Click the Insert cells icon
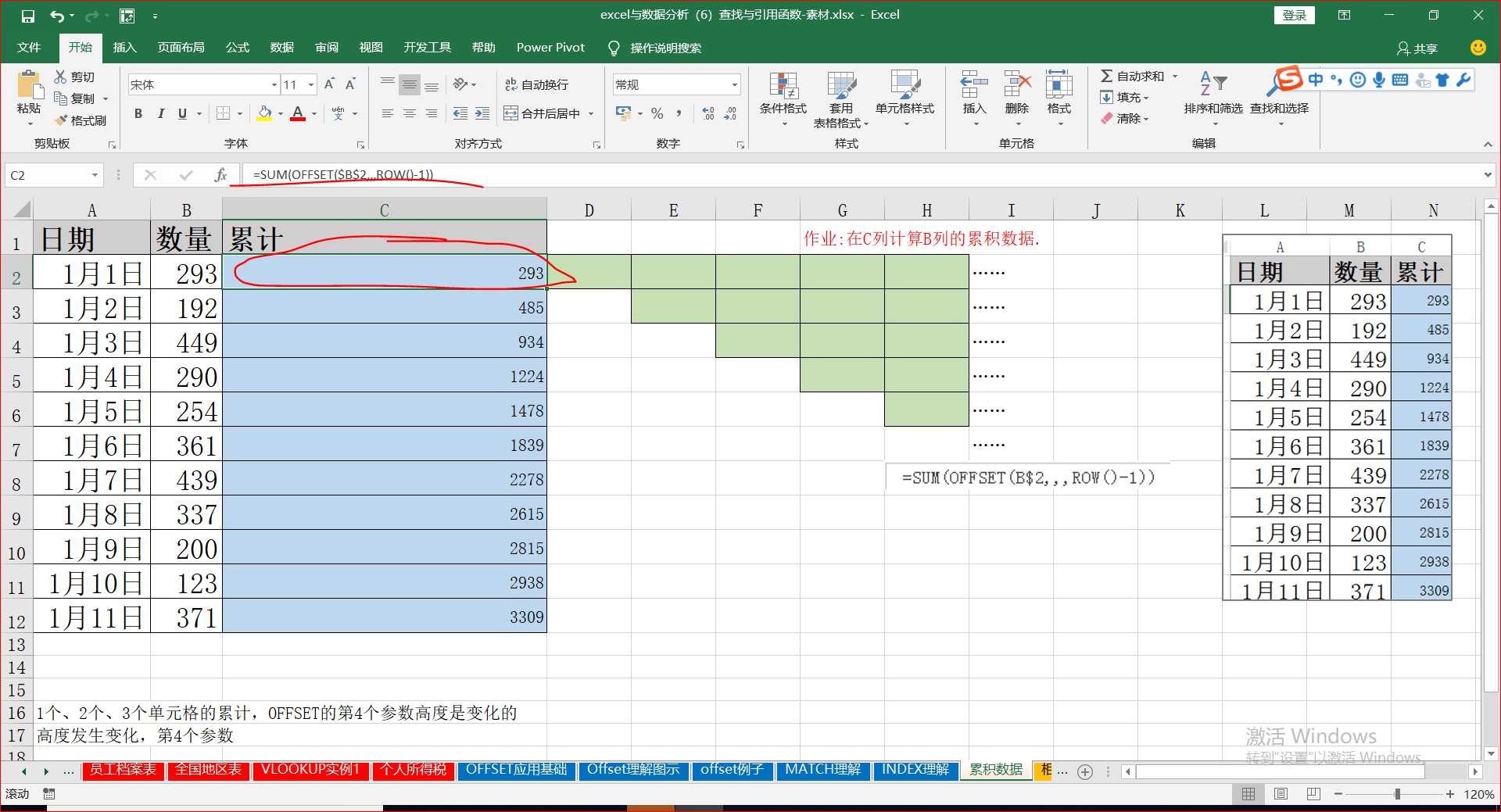 click(974, 84)
